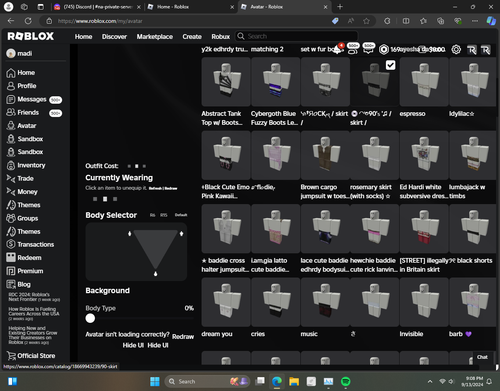Open Premium from the sidebar
This screenshot has width=500, height=391.
coord(25,271)
